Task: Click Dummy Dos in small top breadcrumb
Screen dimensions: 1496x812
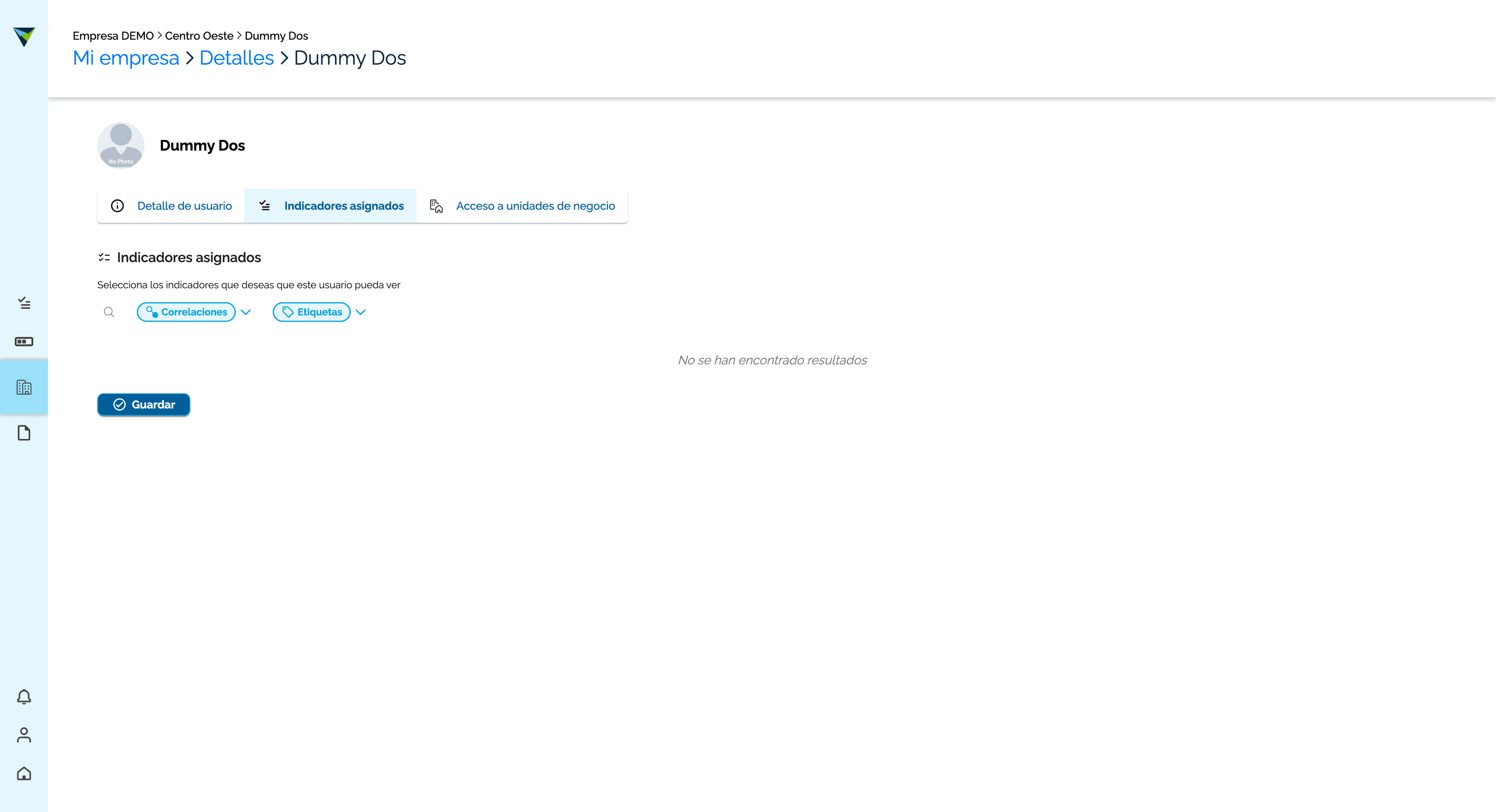Action: click(x=277, y=36)
